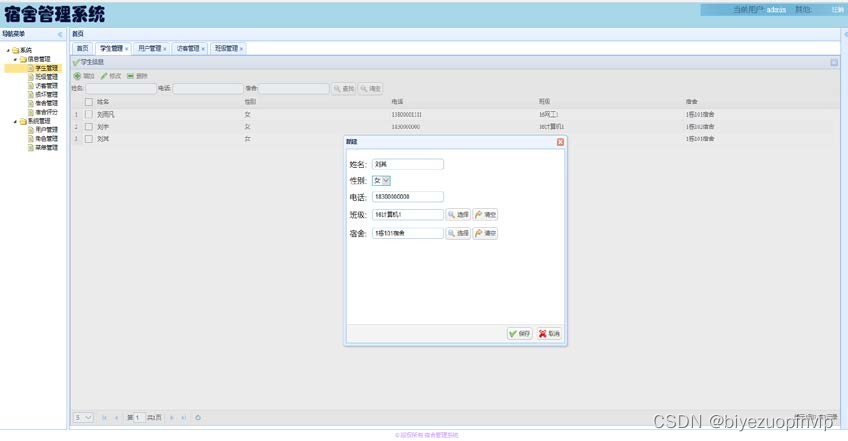Viewport: 848px width, 441px height.
Task: Select 班级管理 in the navigation tree
Action: (47, 77)
